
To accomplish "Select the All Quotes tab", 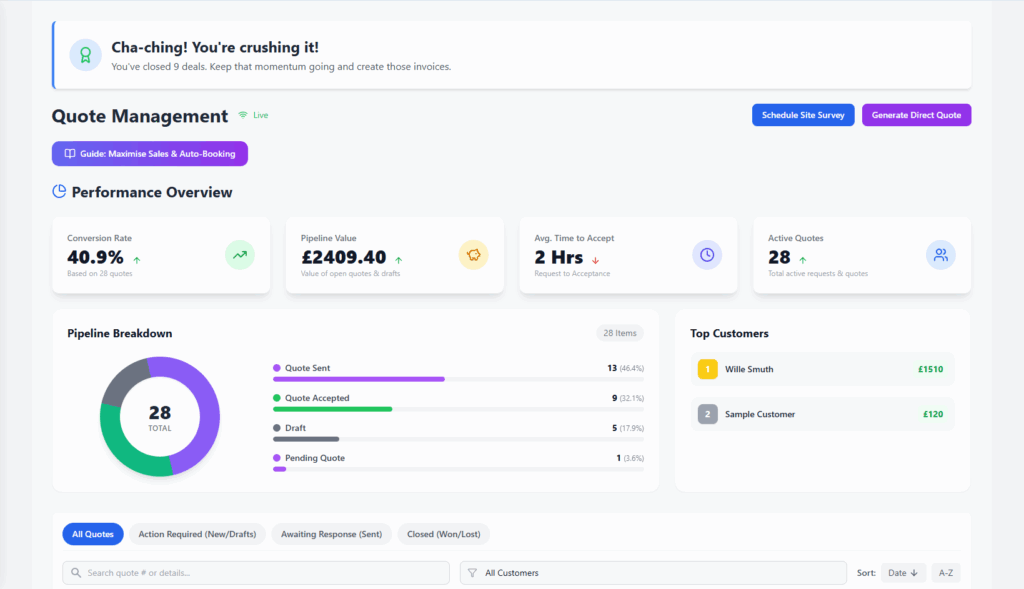I will 92,534.
